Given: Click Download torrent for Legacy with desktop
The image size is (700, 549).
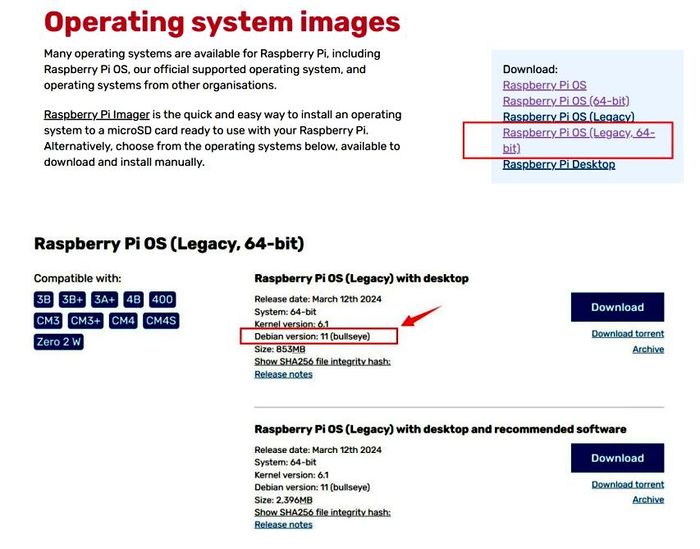Looking at the screenshot, I should [x=627, y=333].
